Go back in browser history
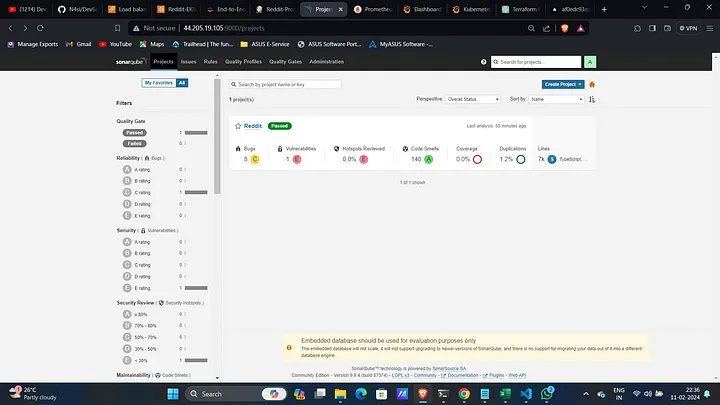The width and height of the screenshot is (720, 405). point(11,28)
